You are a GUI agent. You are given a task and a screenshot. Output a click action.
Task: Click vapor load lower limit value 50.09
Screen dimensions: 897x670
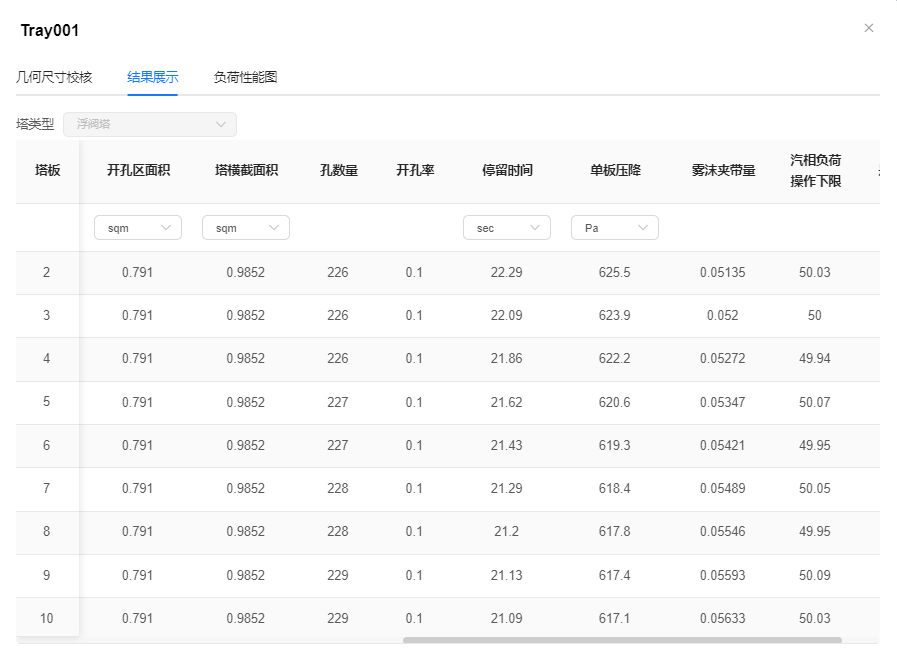[815, 575]
